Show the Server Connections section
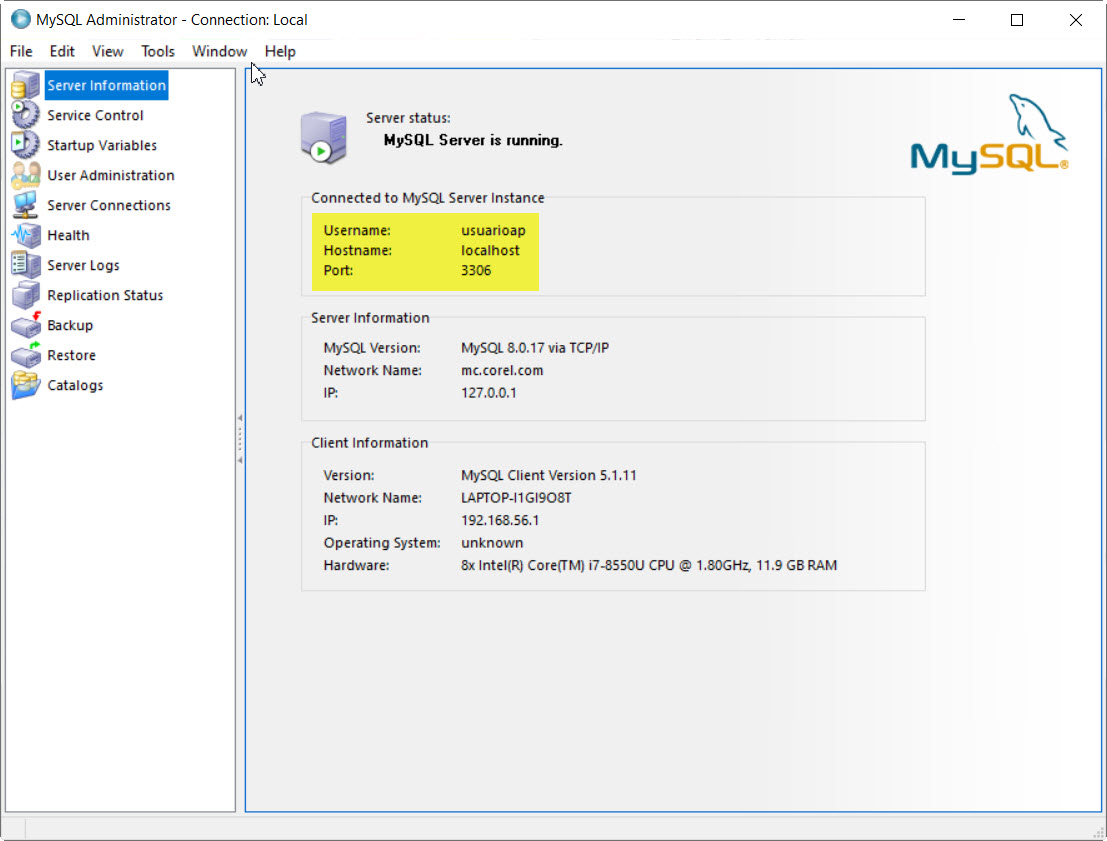 109,205
